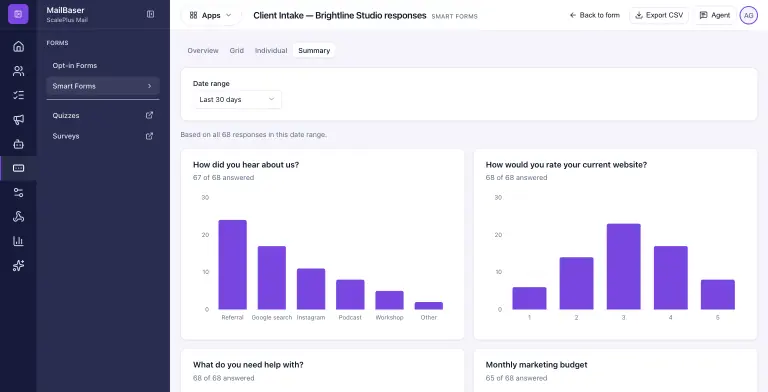The height and width of the screenshot is (392, 768).
Task: Switch to Grid tab
Action: (x=237, y=50)
